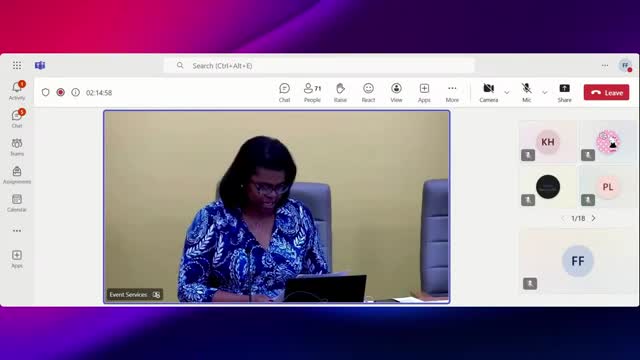
Task: Open the More actions menu
Action: click(x=452, y=93)
